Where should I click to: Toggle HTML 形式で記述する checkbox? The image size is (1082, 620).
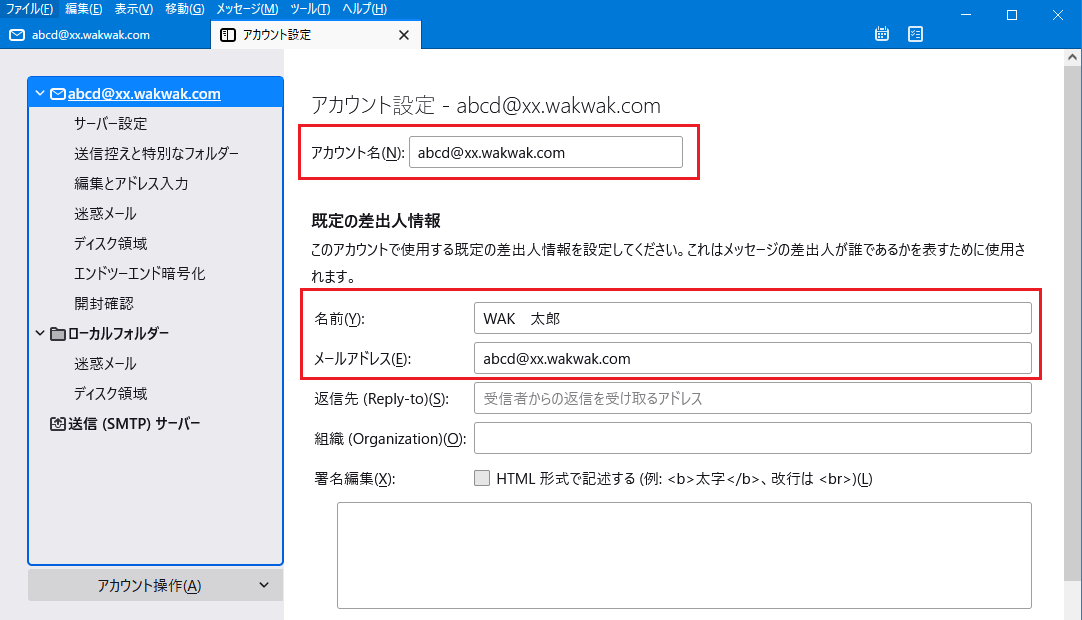click(482, 478)
